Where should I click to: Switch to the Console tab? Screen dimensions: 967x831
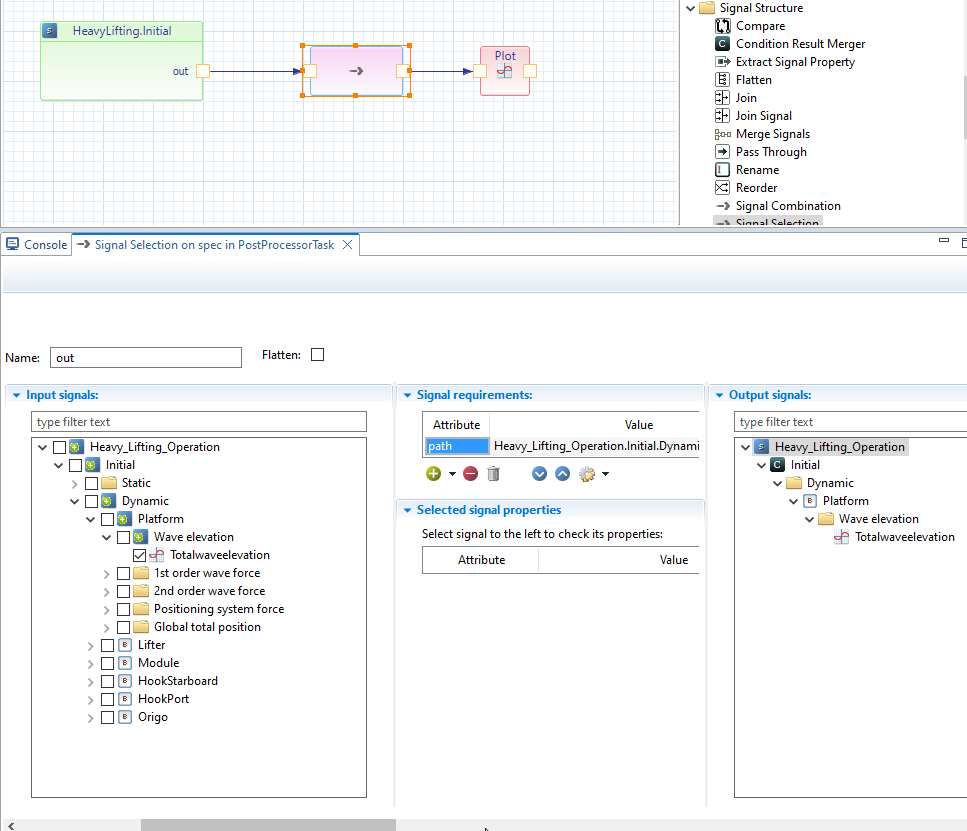tap(37, 245)
